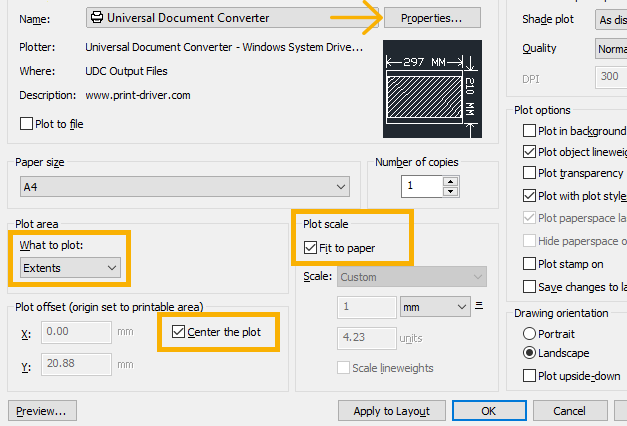
Task: Click the number of copies field
Action: tap(422, 186)
